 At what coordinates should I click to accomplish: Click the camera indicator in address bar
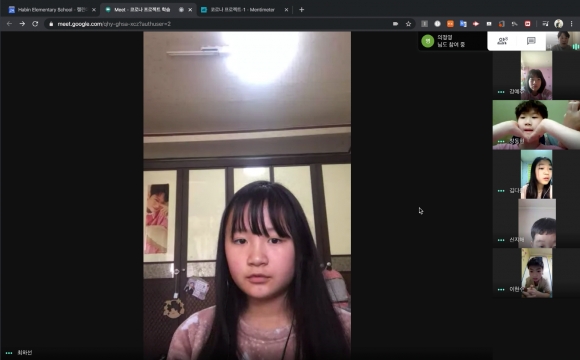[395, 24]
